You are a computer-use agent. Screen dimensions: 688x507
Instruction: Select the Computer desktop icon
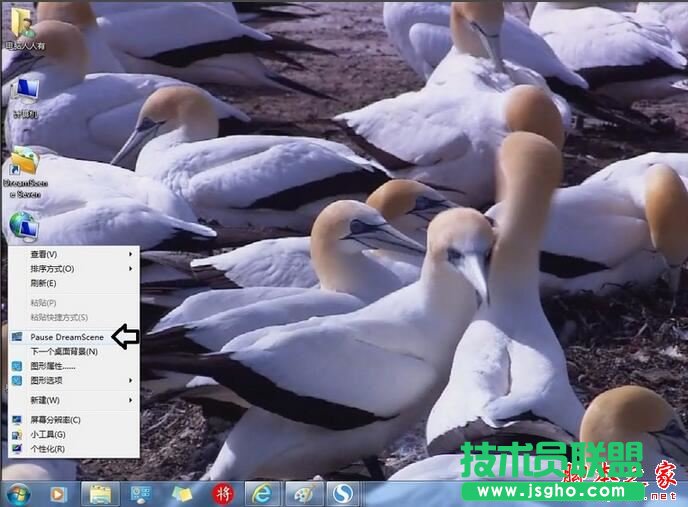pos(25,98)
